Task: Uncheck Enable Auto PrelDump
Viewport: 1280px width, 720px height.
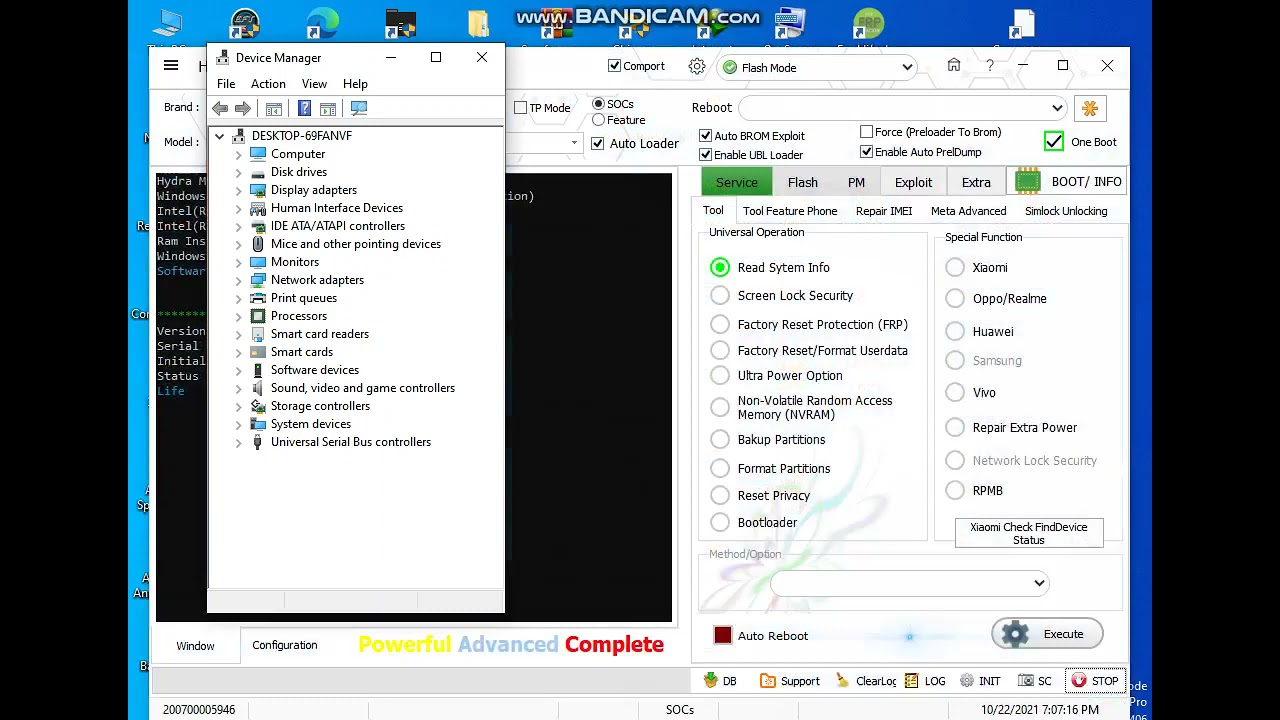Action: pos(866,152)
